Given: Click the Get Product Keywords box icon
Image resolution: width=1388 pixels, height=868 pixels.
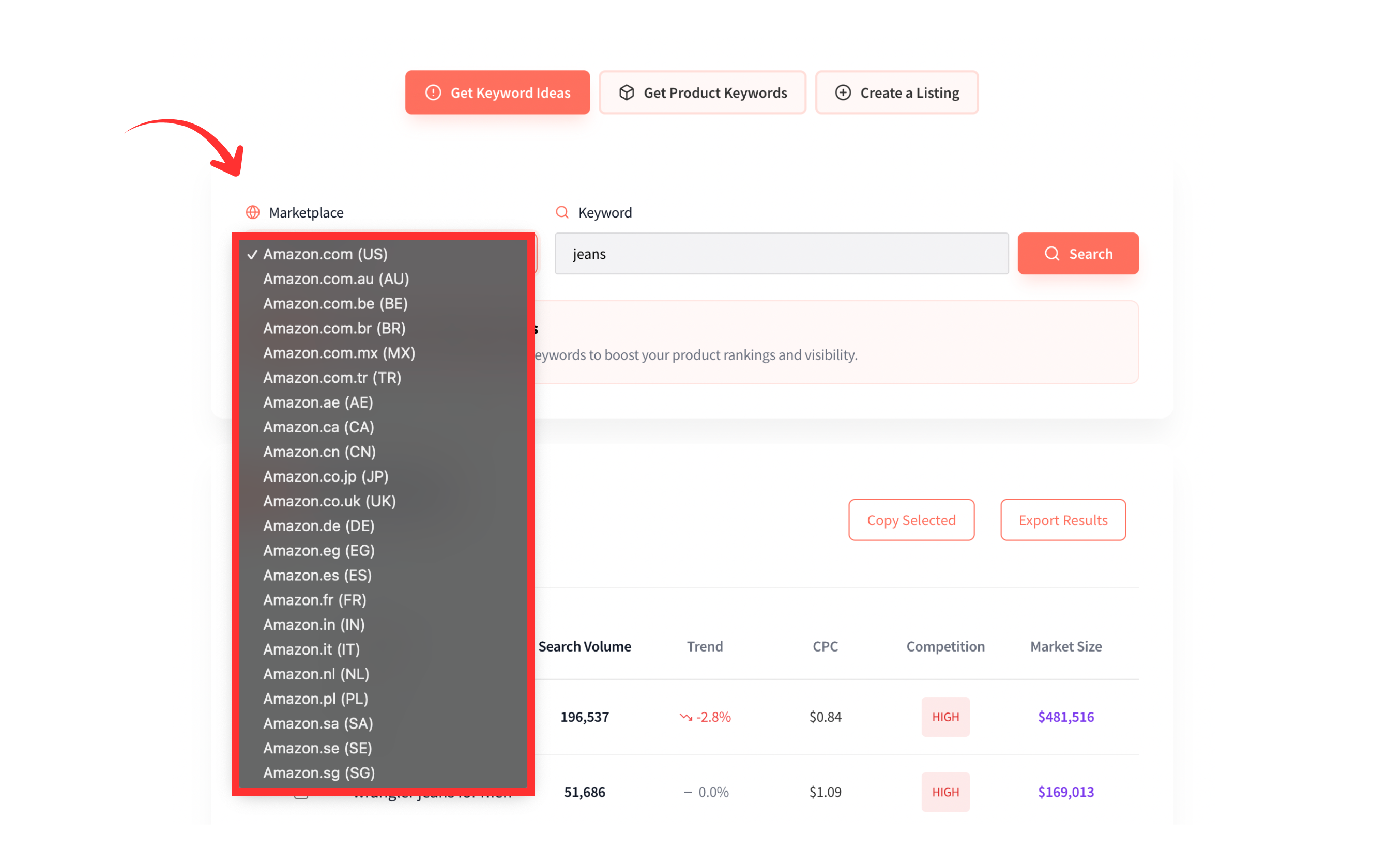Looking at the screenshot, I should point(627,92).
